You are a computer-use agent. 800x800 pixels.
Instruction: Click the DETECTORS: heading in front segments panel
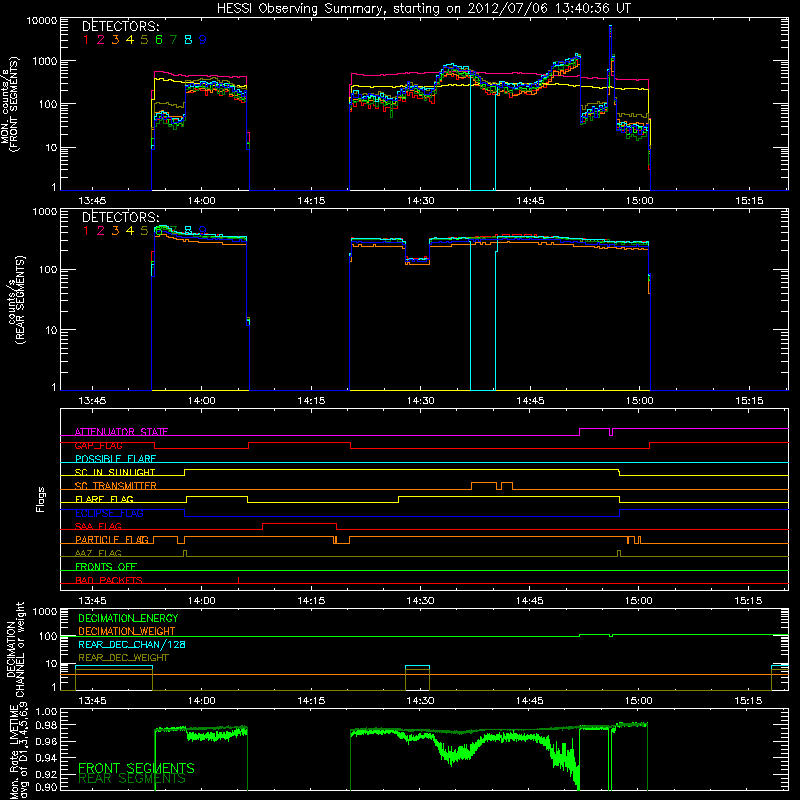click(x=121, y=27)
